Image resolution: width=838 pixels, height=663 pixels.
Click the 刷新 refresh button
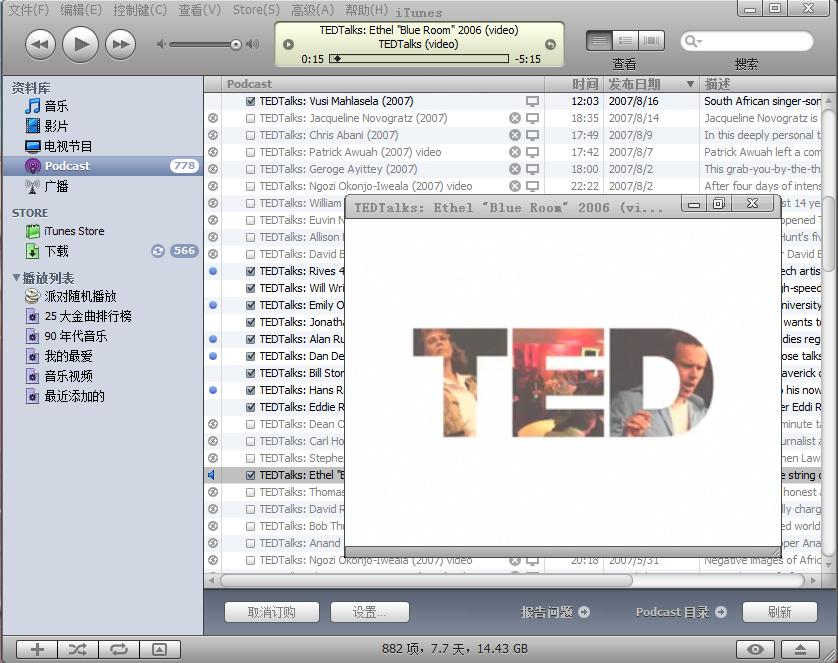[780, 612]
